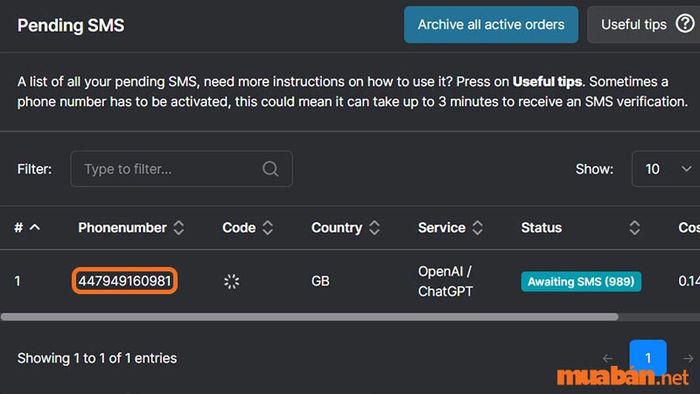Sort table by Phonenumber column
The height and width of the screenshot is (394, 700).
click(179, 228)
